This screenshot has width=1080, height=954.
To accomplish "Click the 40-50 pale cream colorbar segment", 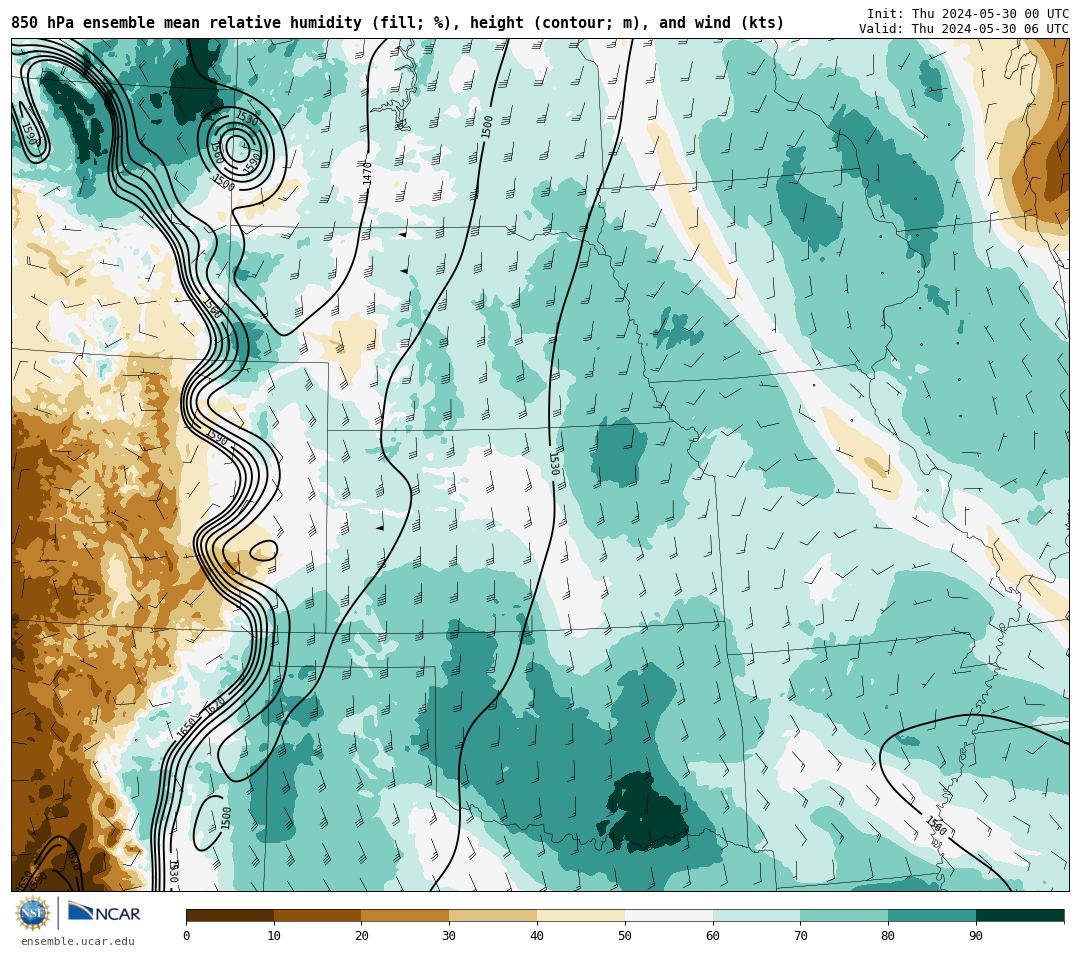I will 581,915.
